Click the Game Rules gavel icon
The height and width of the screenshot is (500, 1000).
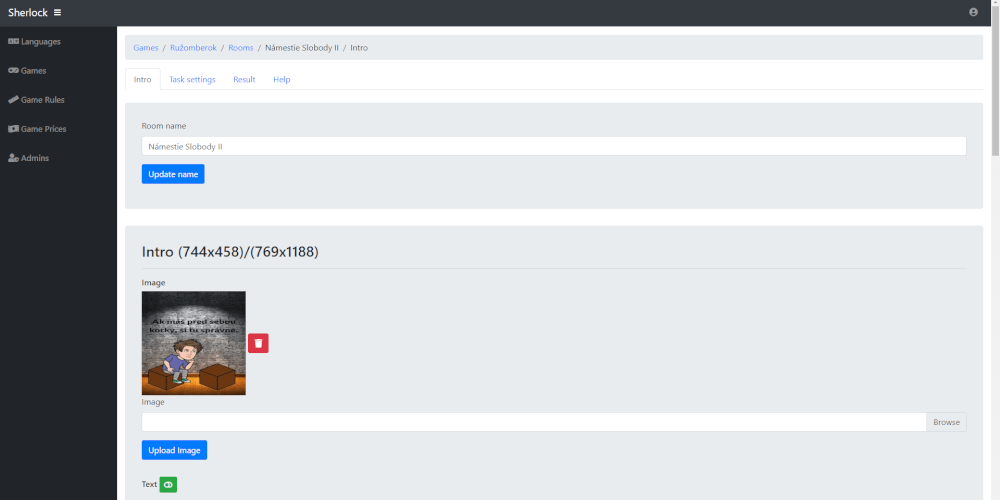pyautogui.click(x=13, y=100)
